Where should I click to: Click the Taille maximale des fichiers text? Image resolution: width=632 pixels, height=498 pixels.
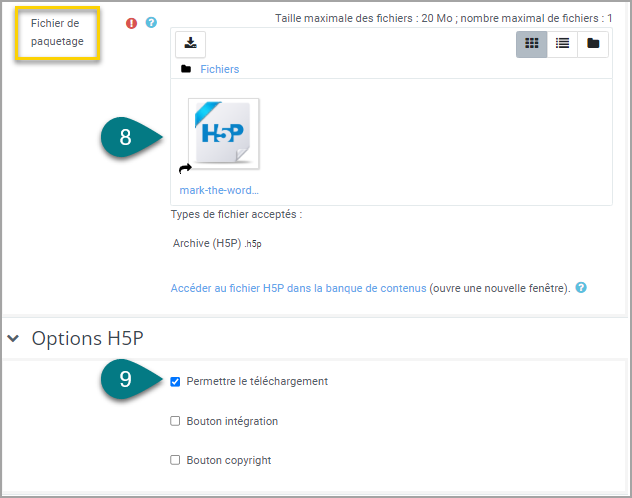[444, 18]
